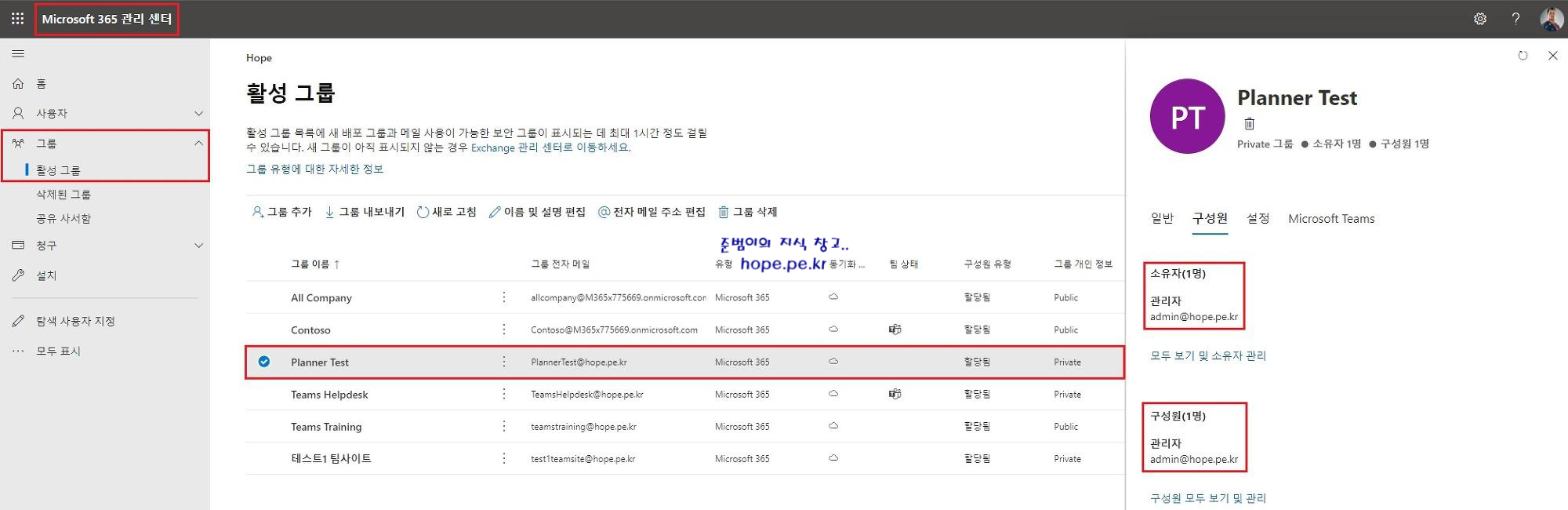Open 테스트1 팀사이트 group
Viewport: 1568px width, 510px height.
point(331,459)
